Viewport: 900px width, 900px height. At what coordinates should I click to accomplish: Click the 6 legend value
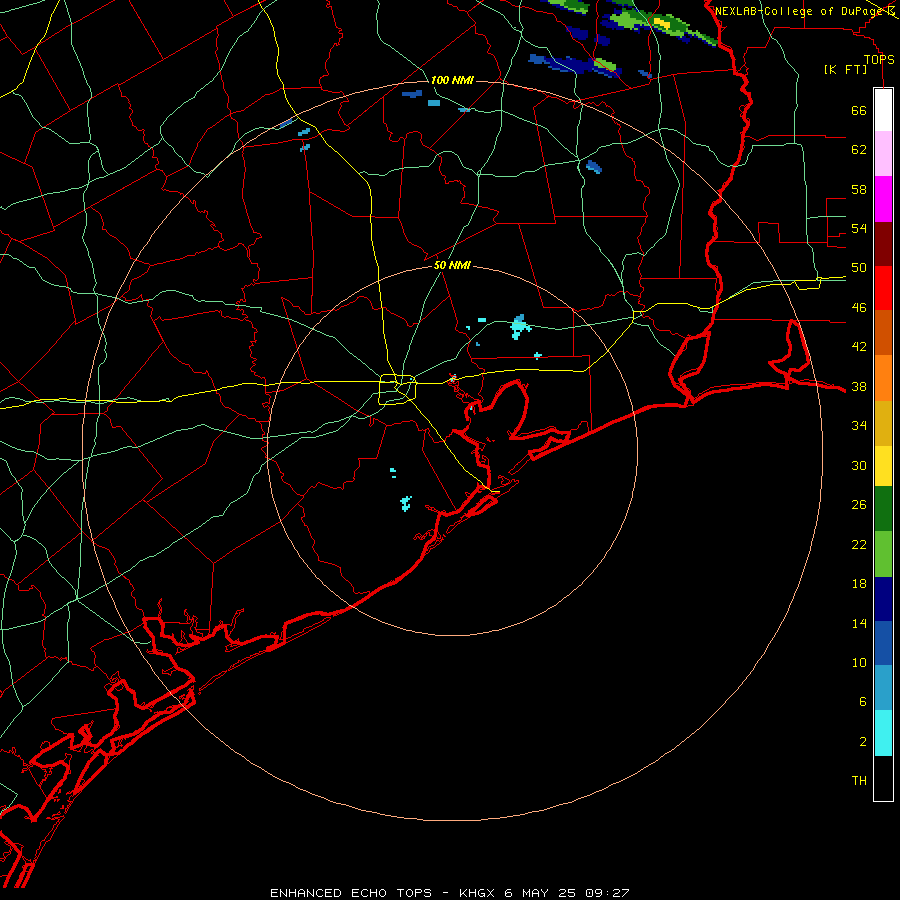(x=863, y=701)
